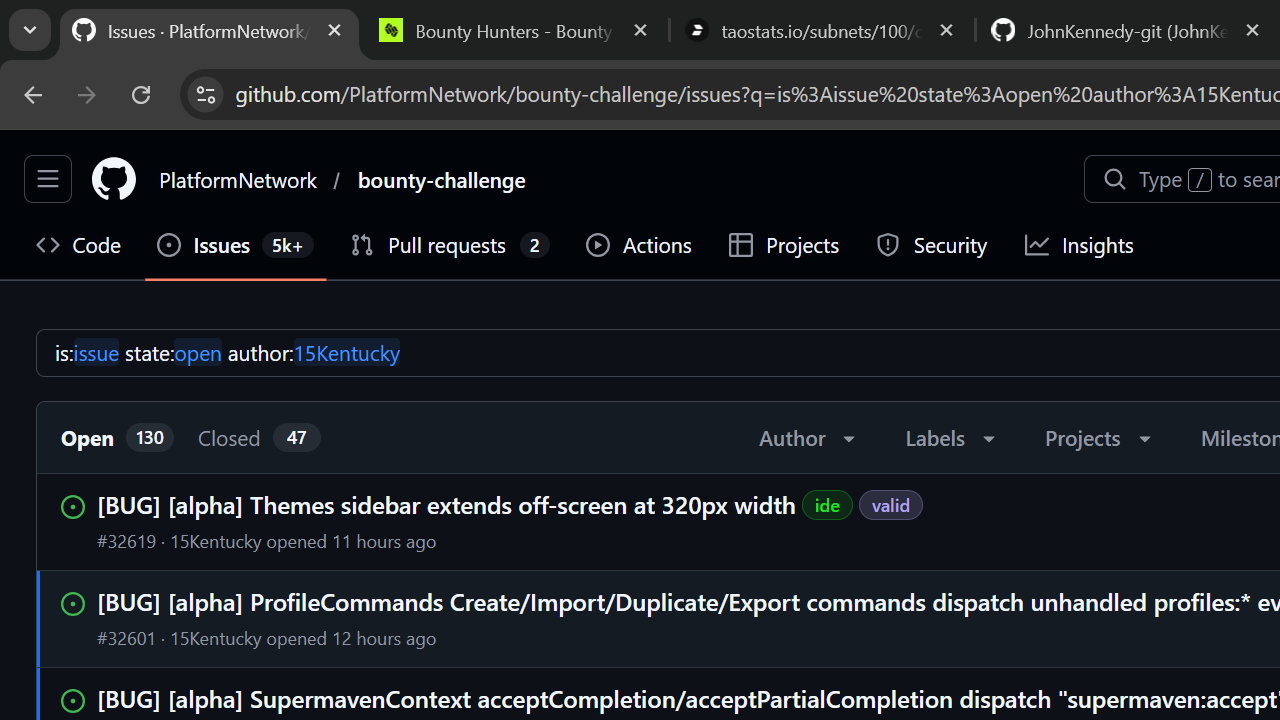Viewport: 1280px width, 720px height.
Task: Go forward with the browser arrow
Action: [x=87, y=95]
